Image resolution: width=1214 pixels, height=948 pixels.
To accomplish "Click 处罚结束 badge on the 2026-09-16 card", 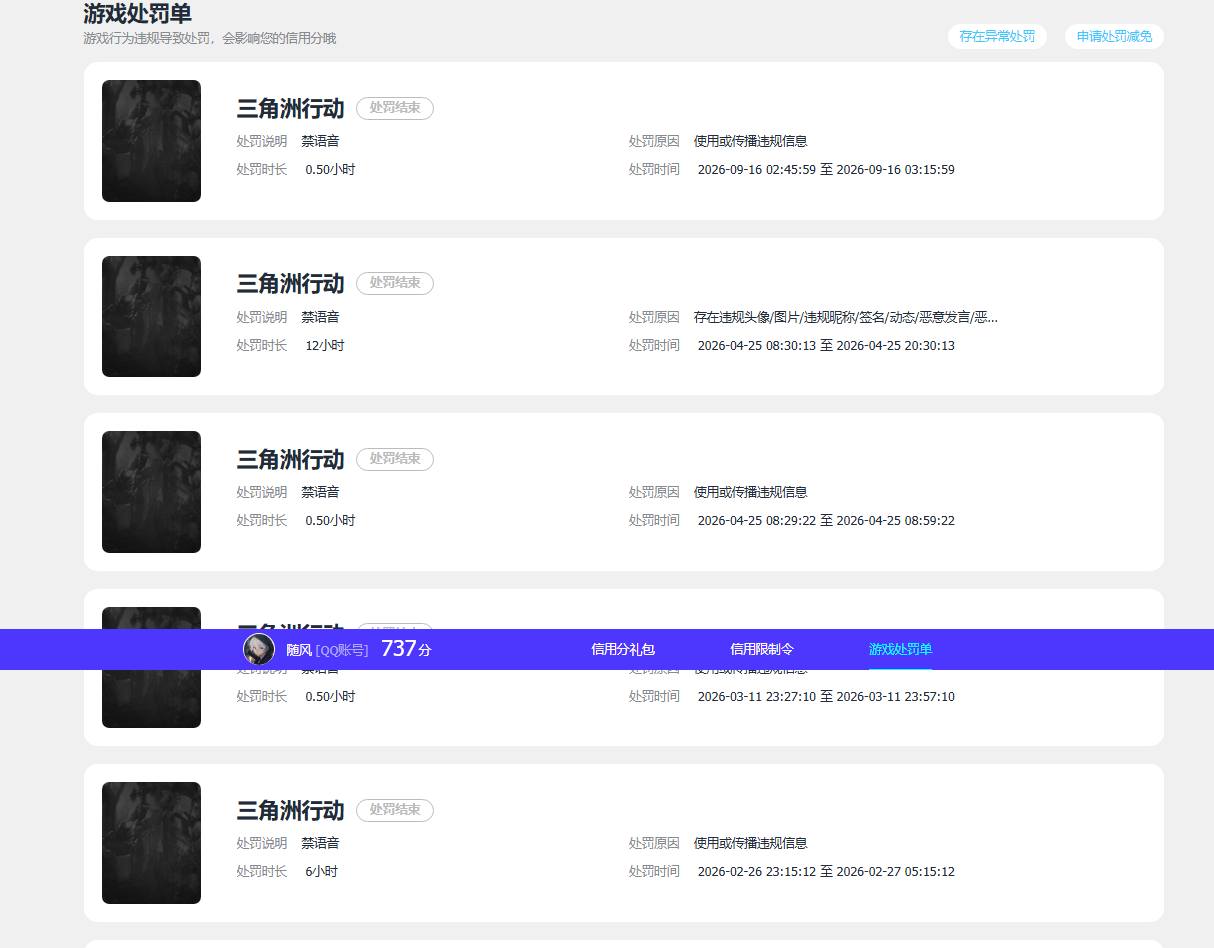I will pos(395,108).
